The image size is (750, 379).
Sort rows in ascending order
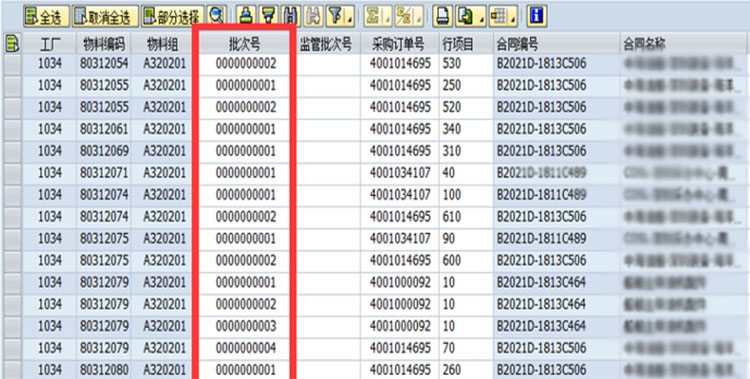tap(245, 17)
